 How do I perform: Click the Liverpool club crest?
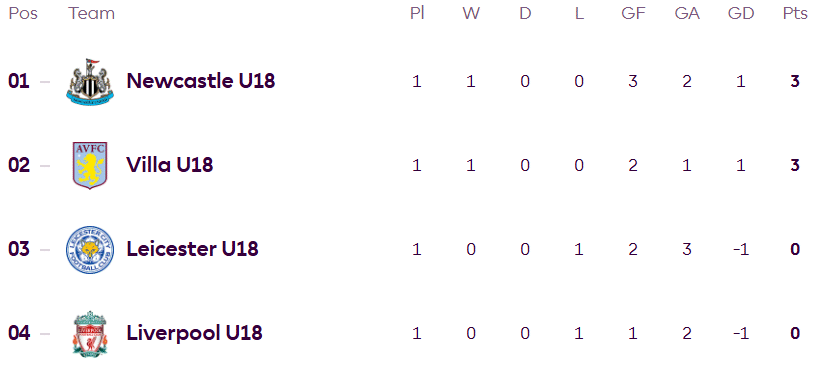(90, 333)
